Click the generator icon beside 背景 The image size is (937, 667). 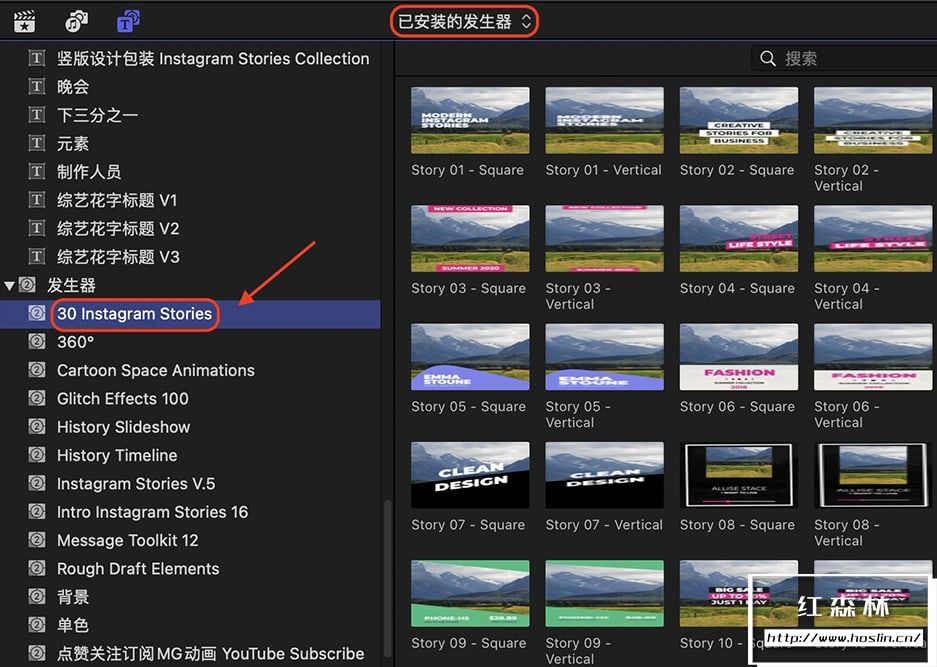[x=36, y=596]
